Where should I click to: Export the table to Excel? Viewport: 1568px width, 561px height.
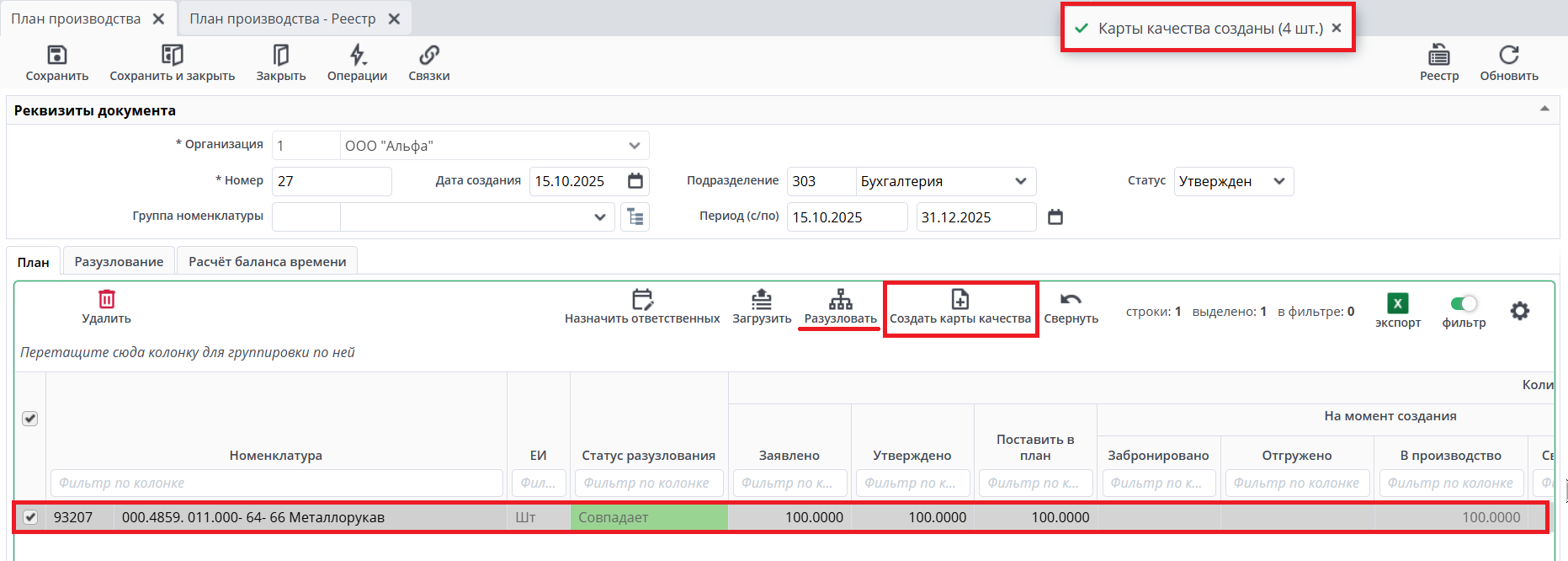1397,304
